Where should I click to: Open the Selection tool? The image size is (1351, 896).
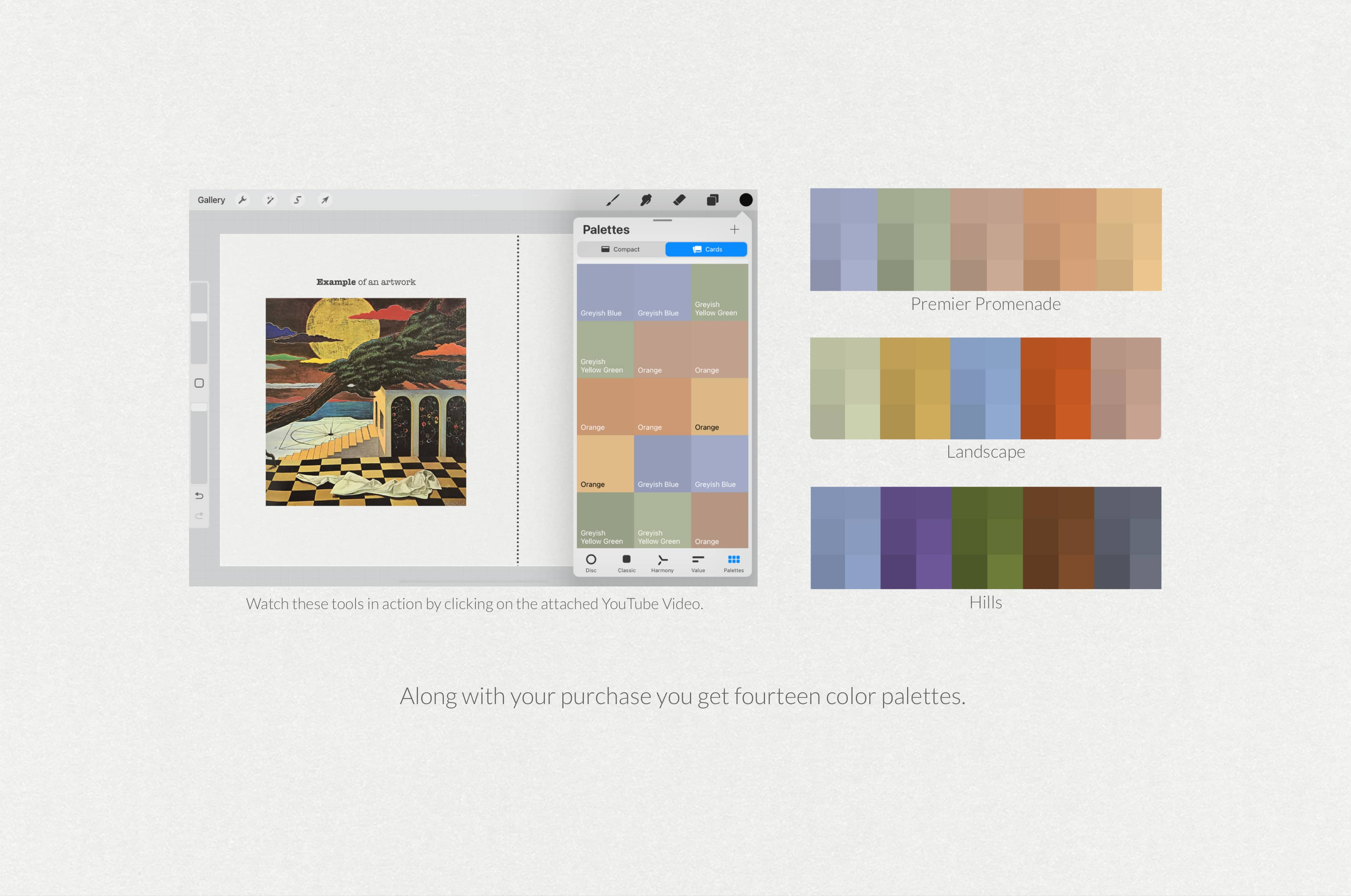297,199
